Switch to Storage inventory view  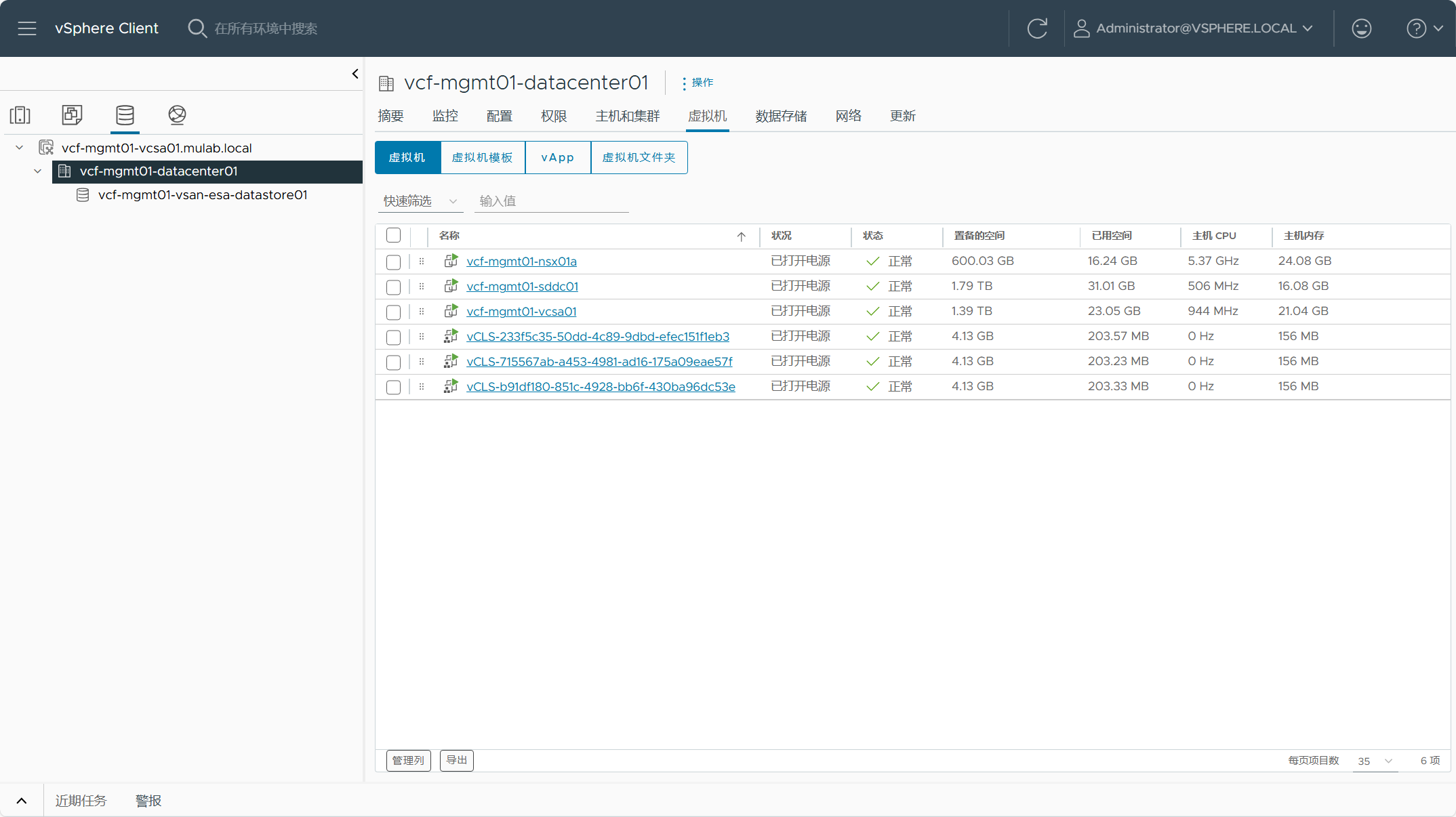point(125,114)
